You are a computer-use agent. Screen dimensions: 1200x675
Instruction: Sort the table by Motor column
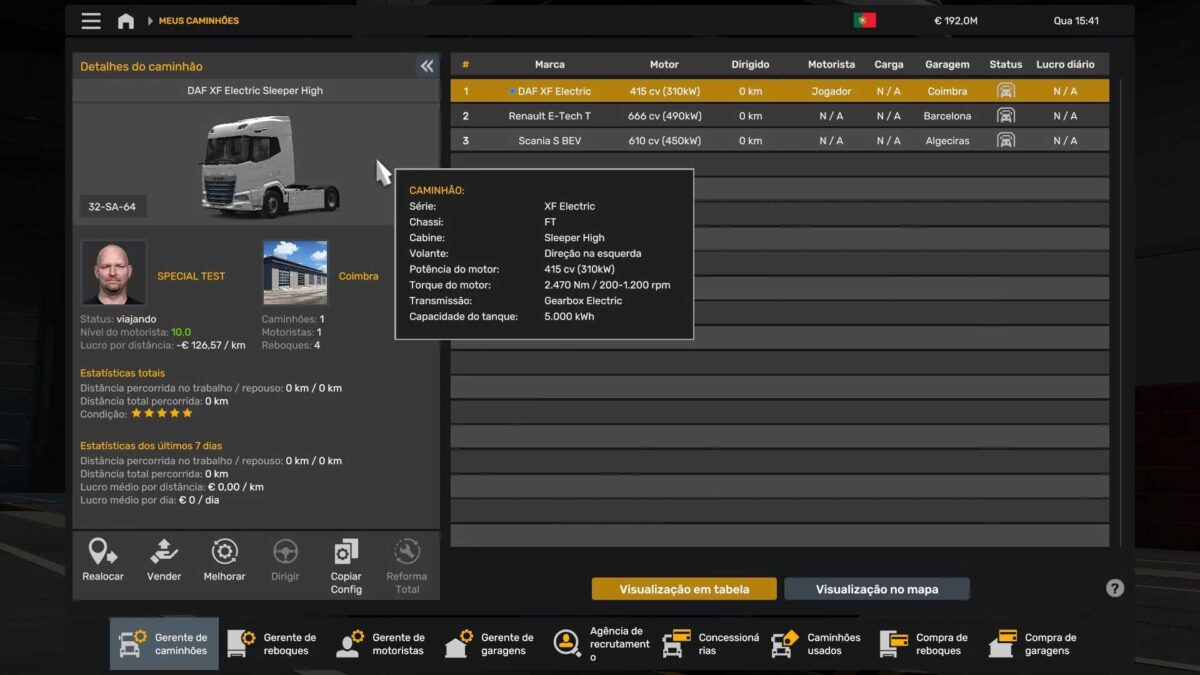664,64
